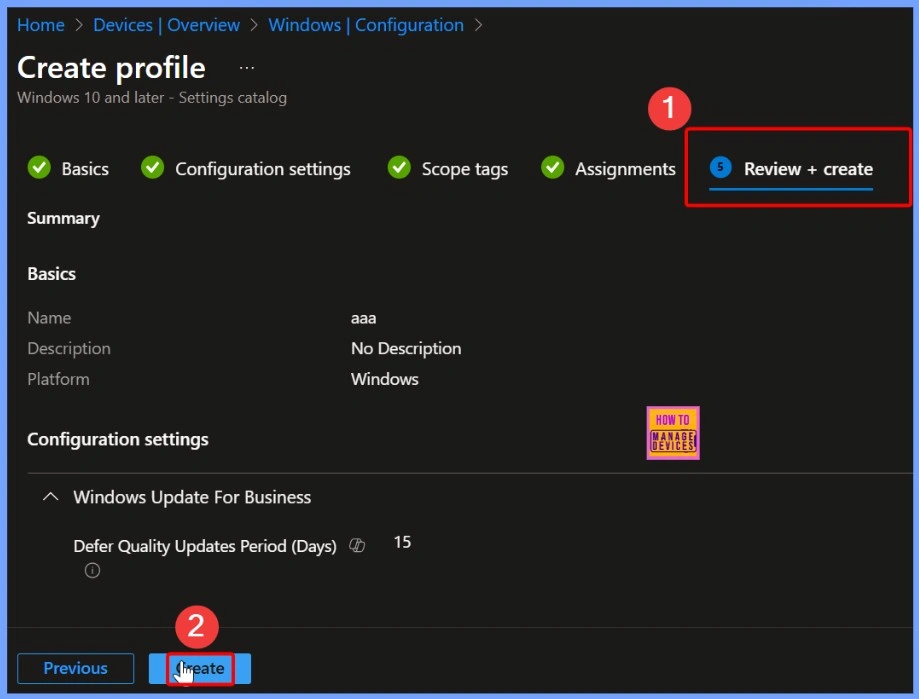Image resolution: width=919 pixels, height=699 pixels.
Task: Open the more options ellipsis next to Create profile
Action: tap(247, 68)
